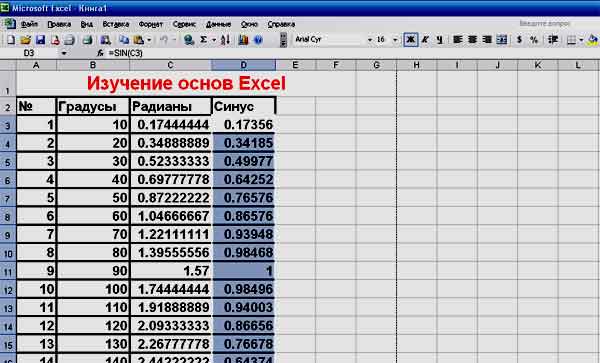
Task: Click the Paste clipboard icon
Action: [x=138, y=39]
